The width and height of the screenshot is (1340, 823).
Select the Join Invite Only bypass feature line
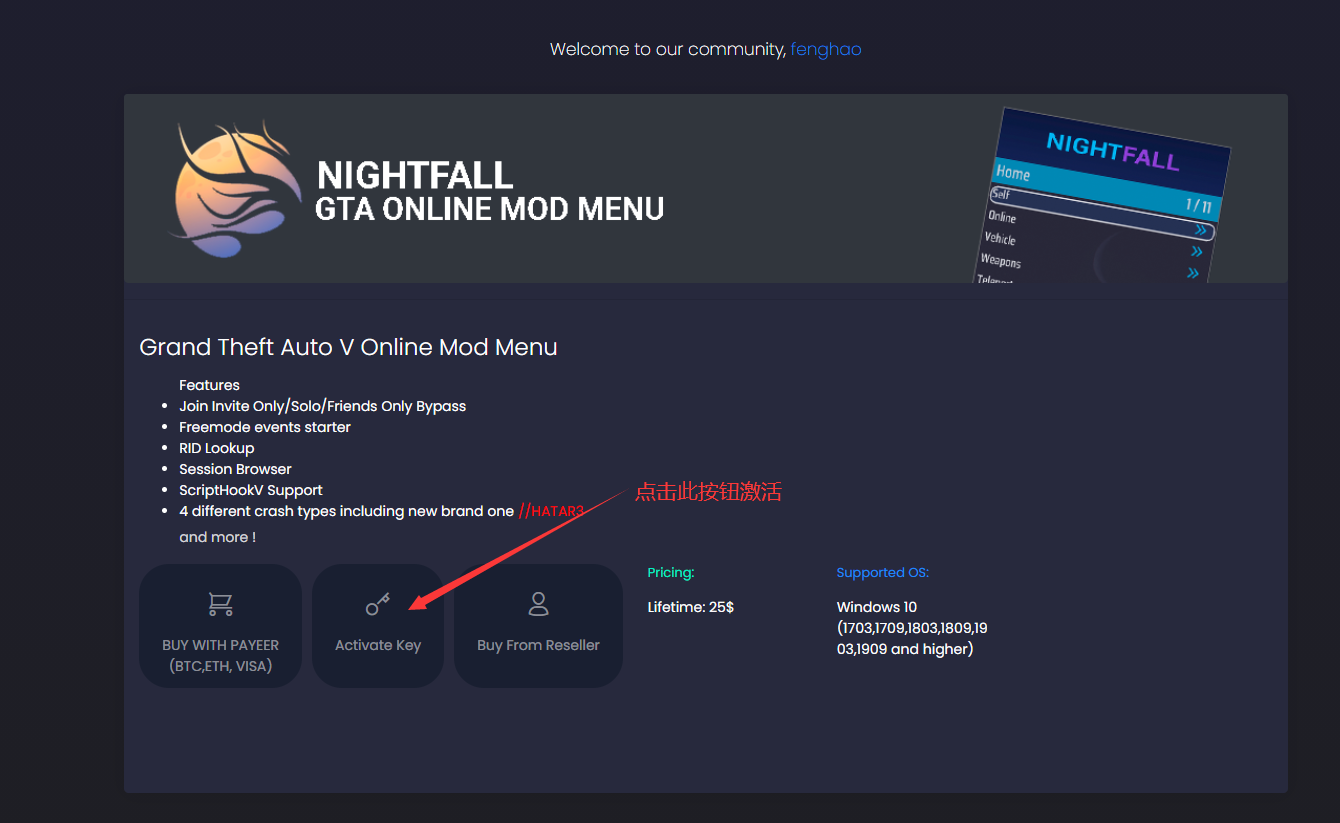tap(322, 406)
